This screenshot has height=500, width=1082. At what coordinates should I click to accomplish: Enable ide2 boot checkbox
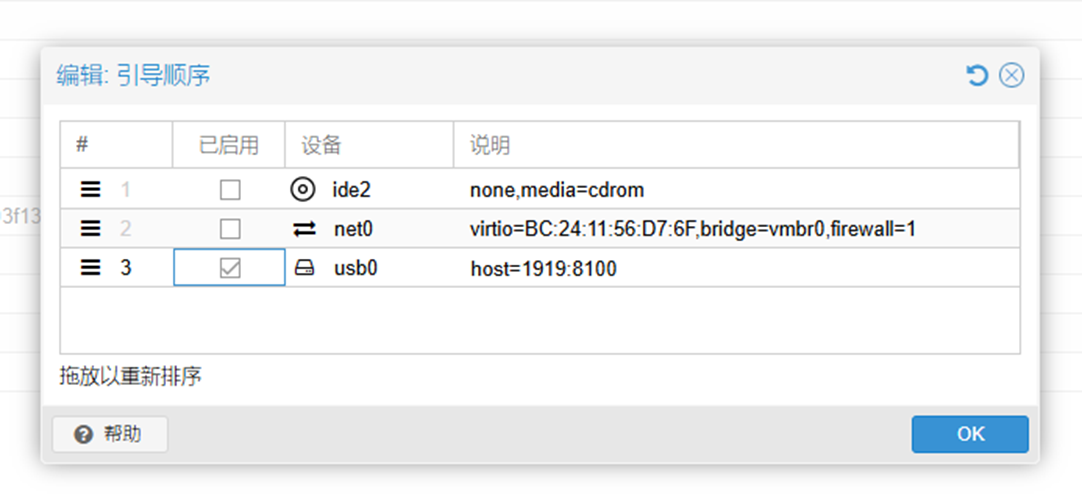pos(230,190)
